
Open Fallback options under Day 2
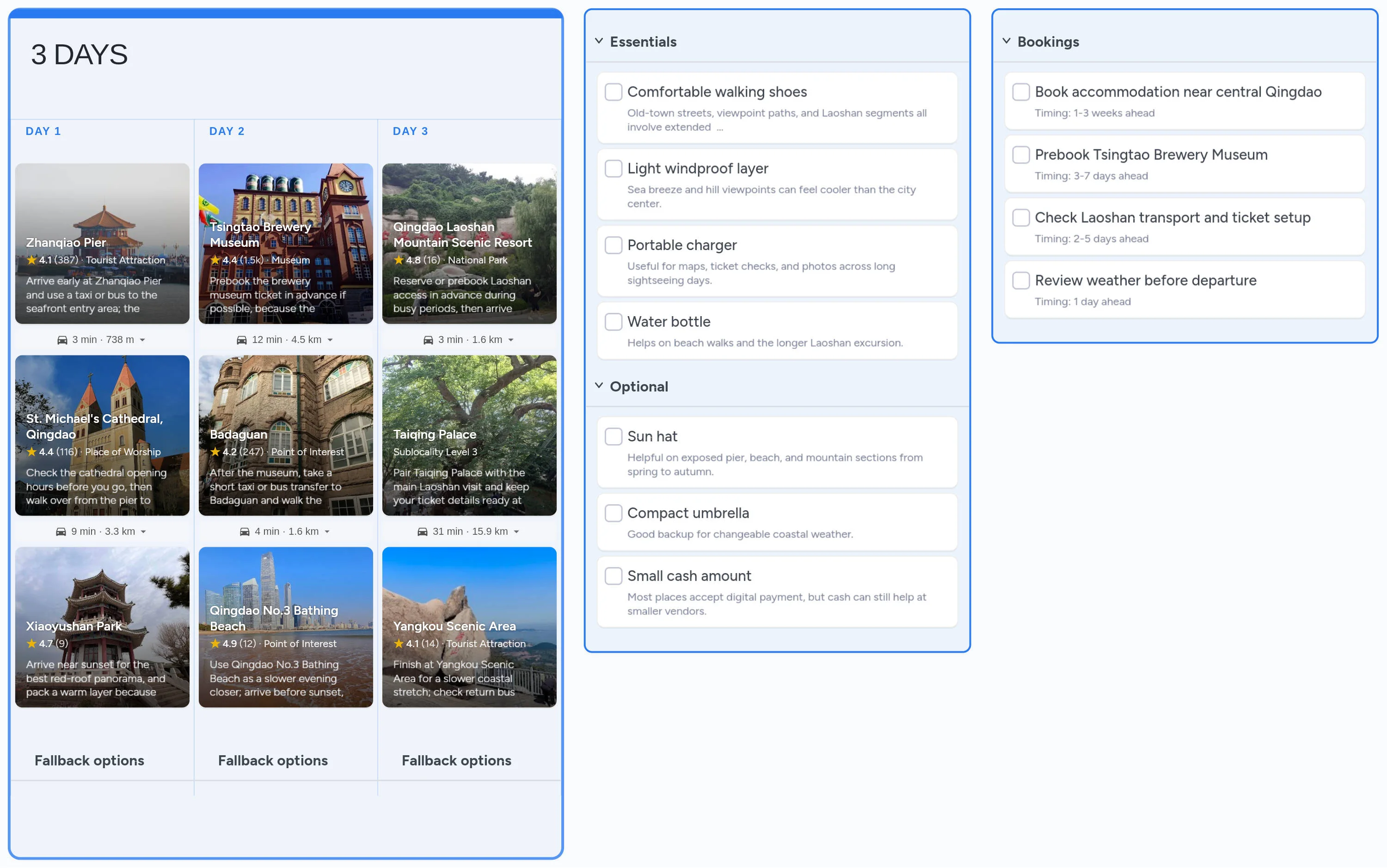273,760
